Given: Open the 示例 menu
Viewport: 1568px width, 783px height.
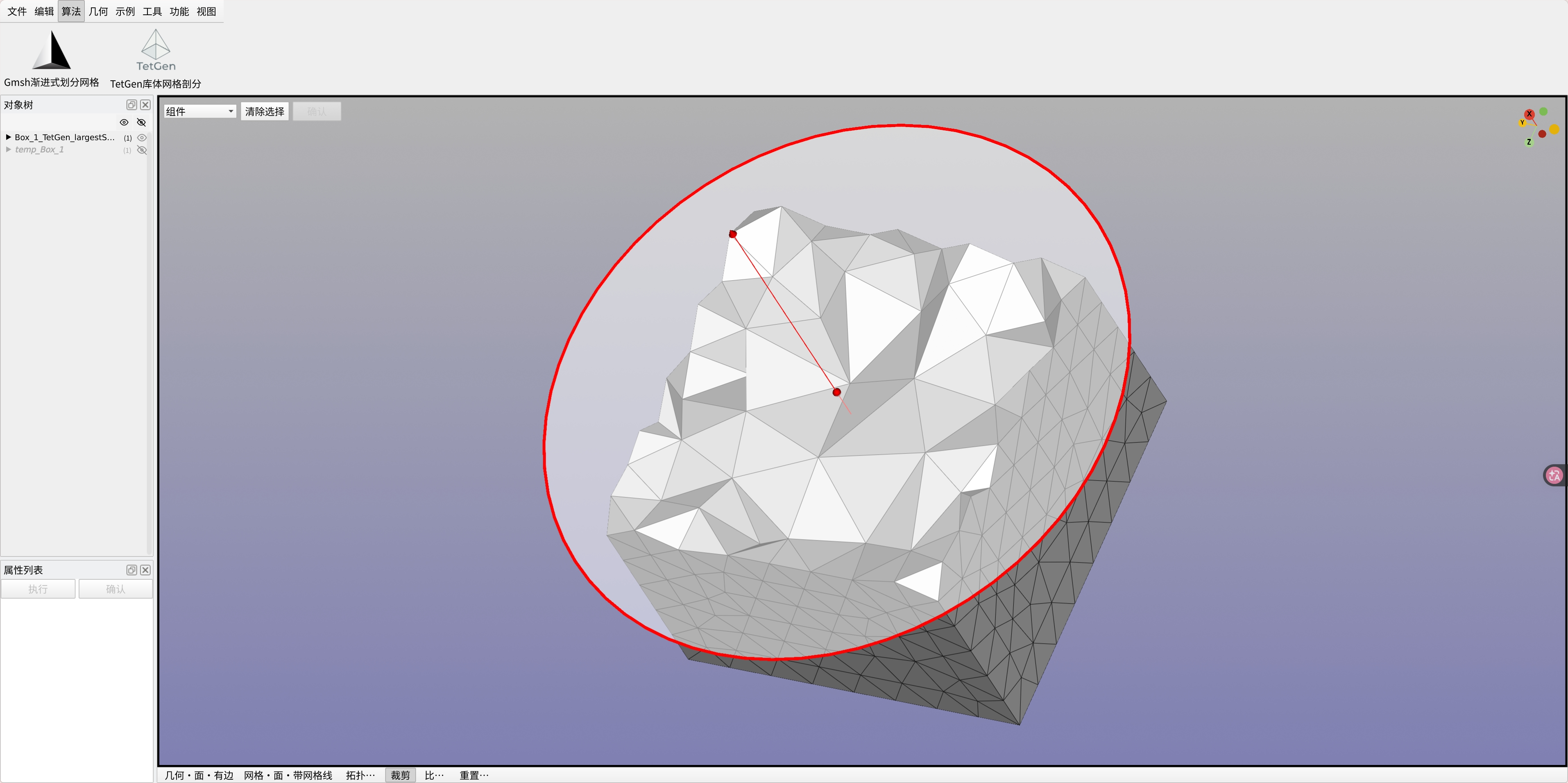Looking at the screenshot, I should [125, 11].
